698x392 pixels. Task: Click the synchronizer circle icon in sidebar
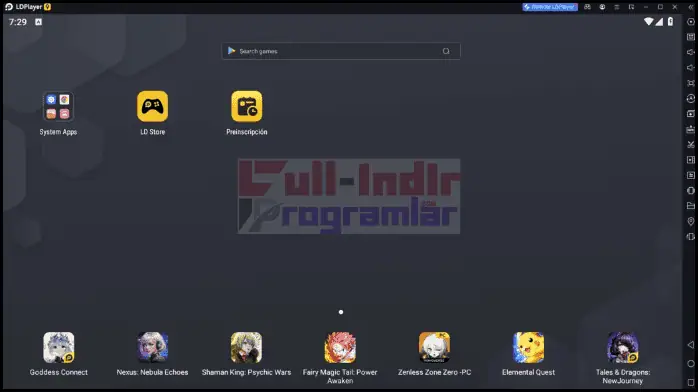691,190
